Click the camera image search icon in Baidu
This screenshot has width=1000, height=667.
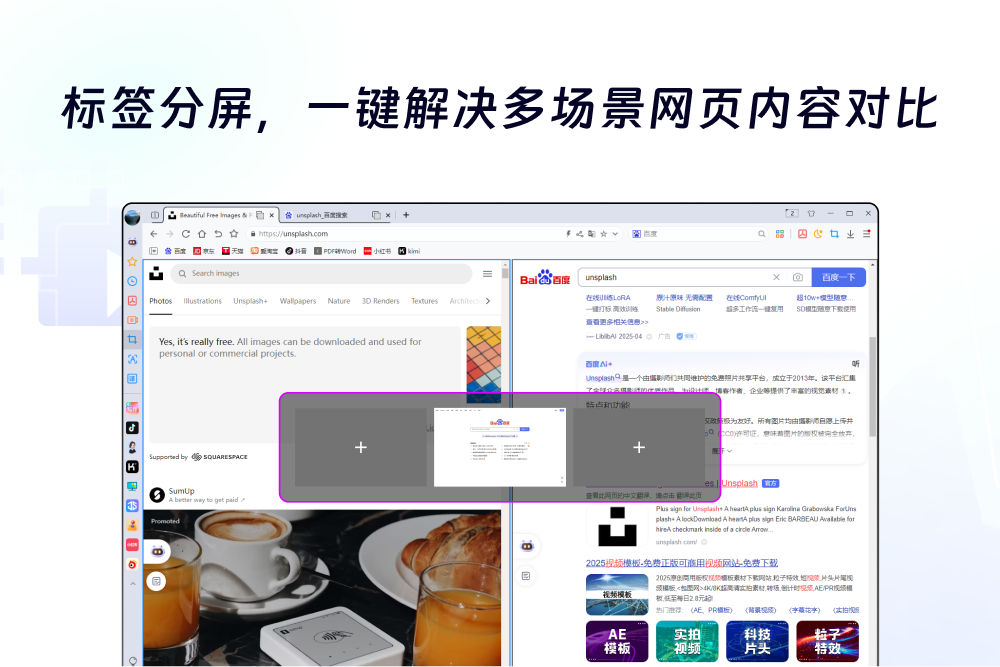[797, 277]
